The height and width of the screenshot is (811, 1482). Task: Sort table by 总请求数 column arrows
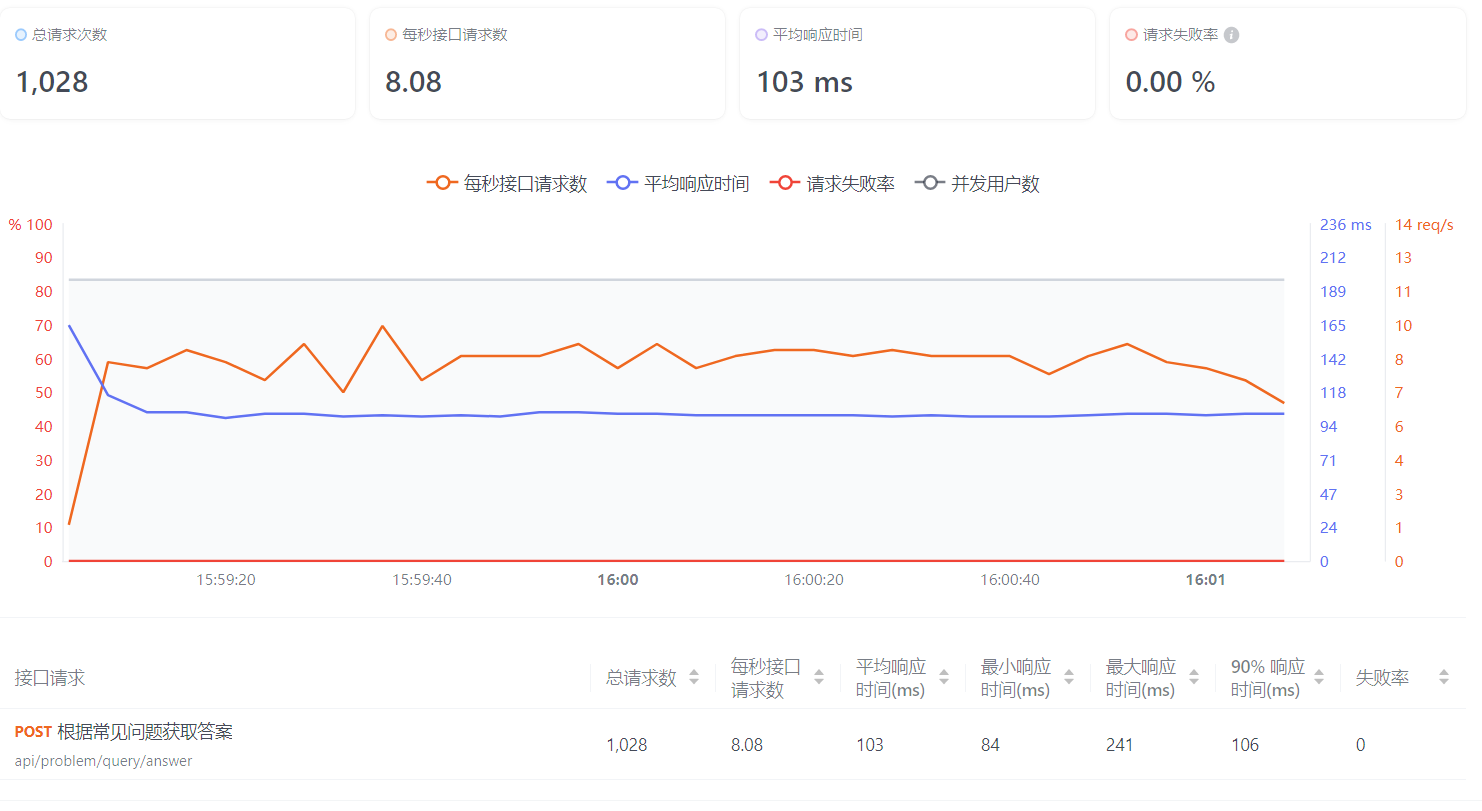pyautogui.click(x=694, y=677)
